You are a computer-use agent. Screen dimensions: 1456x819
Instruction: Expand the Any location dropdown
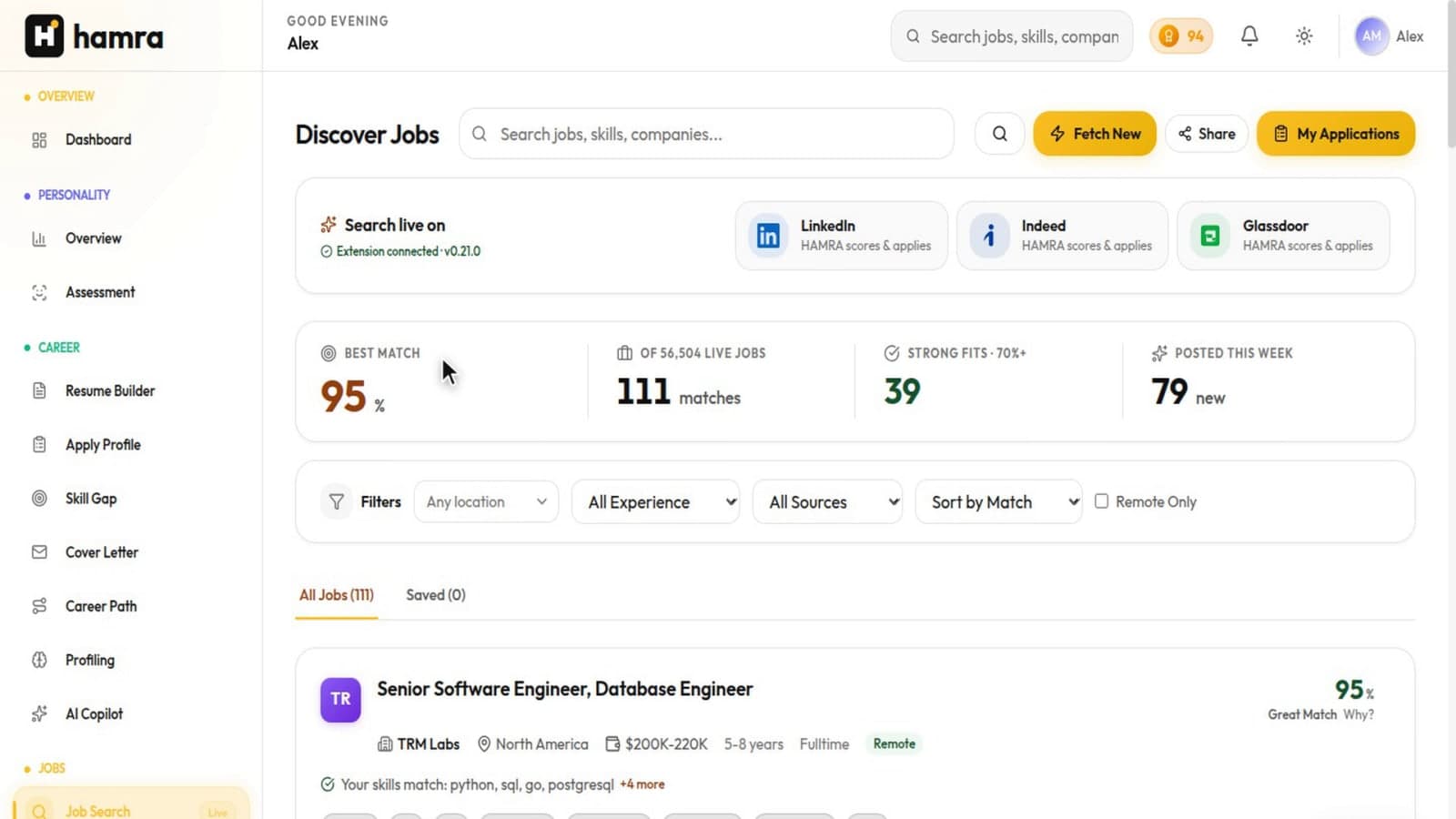point(487,501)
